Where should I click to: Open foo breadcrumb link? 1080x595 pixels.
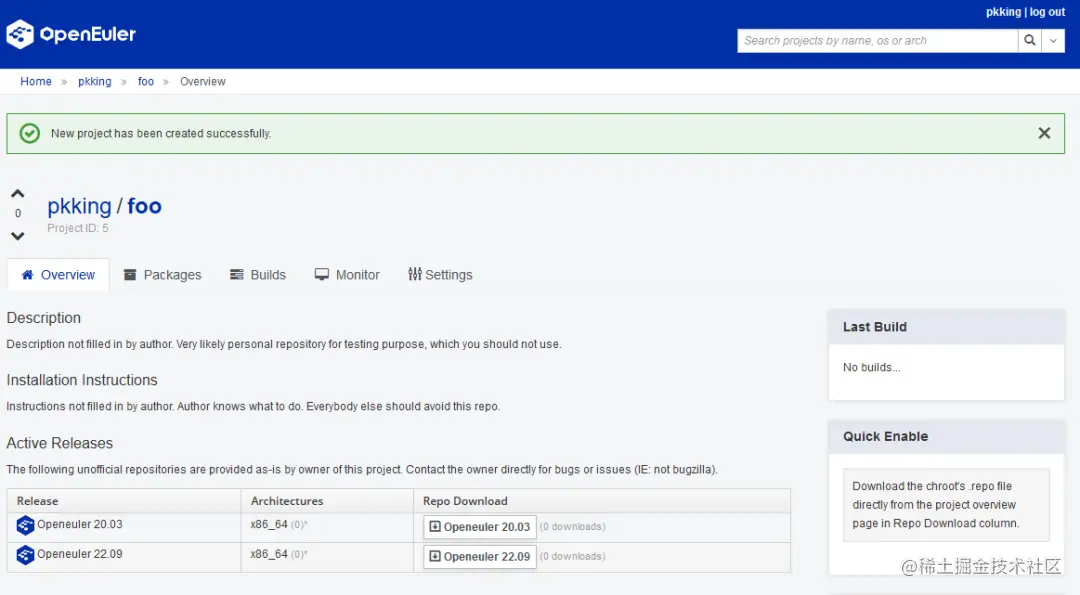pyautogui.click(x=145, y=81)
